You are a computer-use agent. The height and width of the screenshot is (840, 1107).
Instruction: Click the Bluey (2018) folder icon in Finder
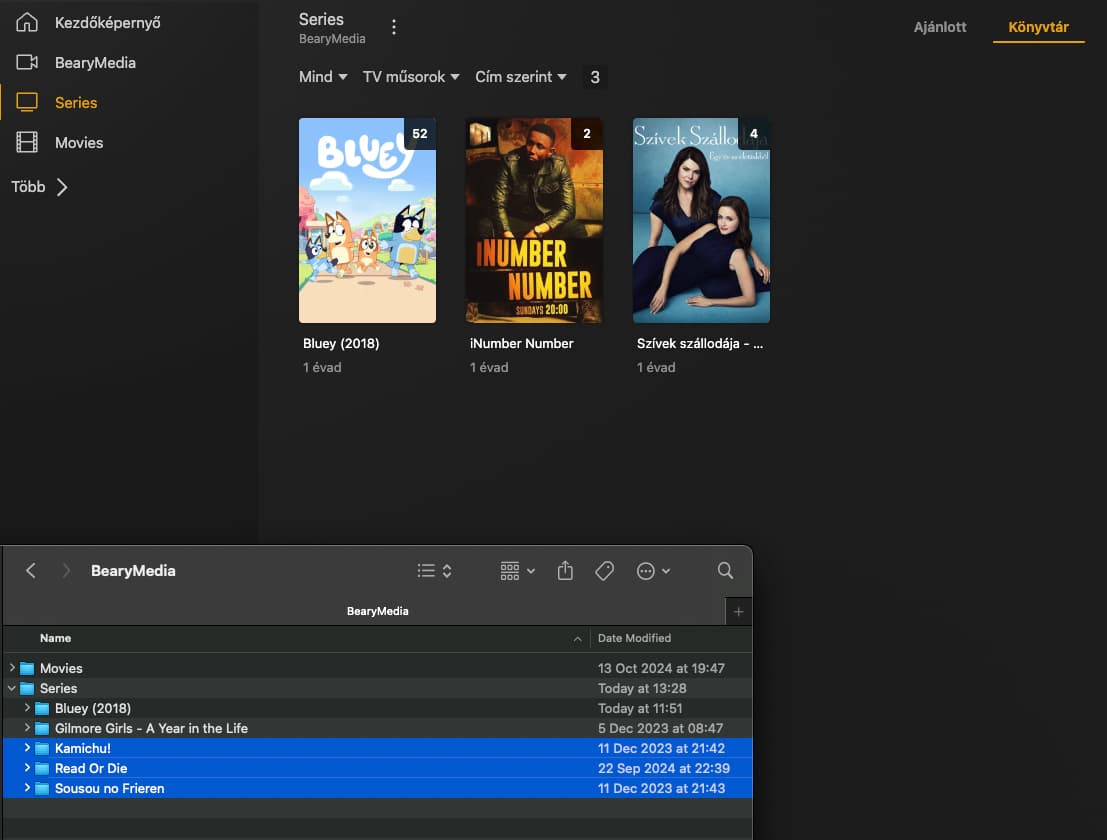[42, 708]
